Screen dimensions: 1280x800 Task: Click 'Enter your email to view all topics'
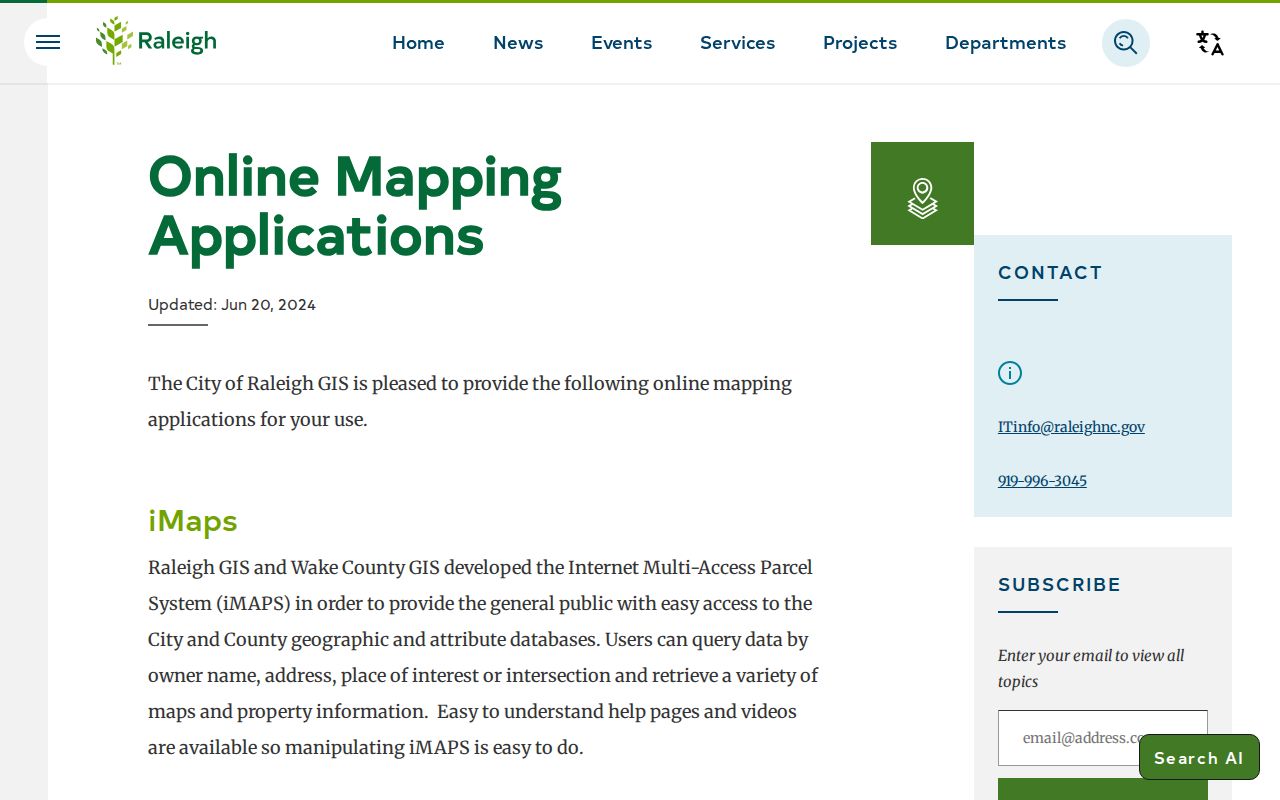1091,668
